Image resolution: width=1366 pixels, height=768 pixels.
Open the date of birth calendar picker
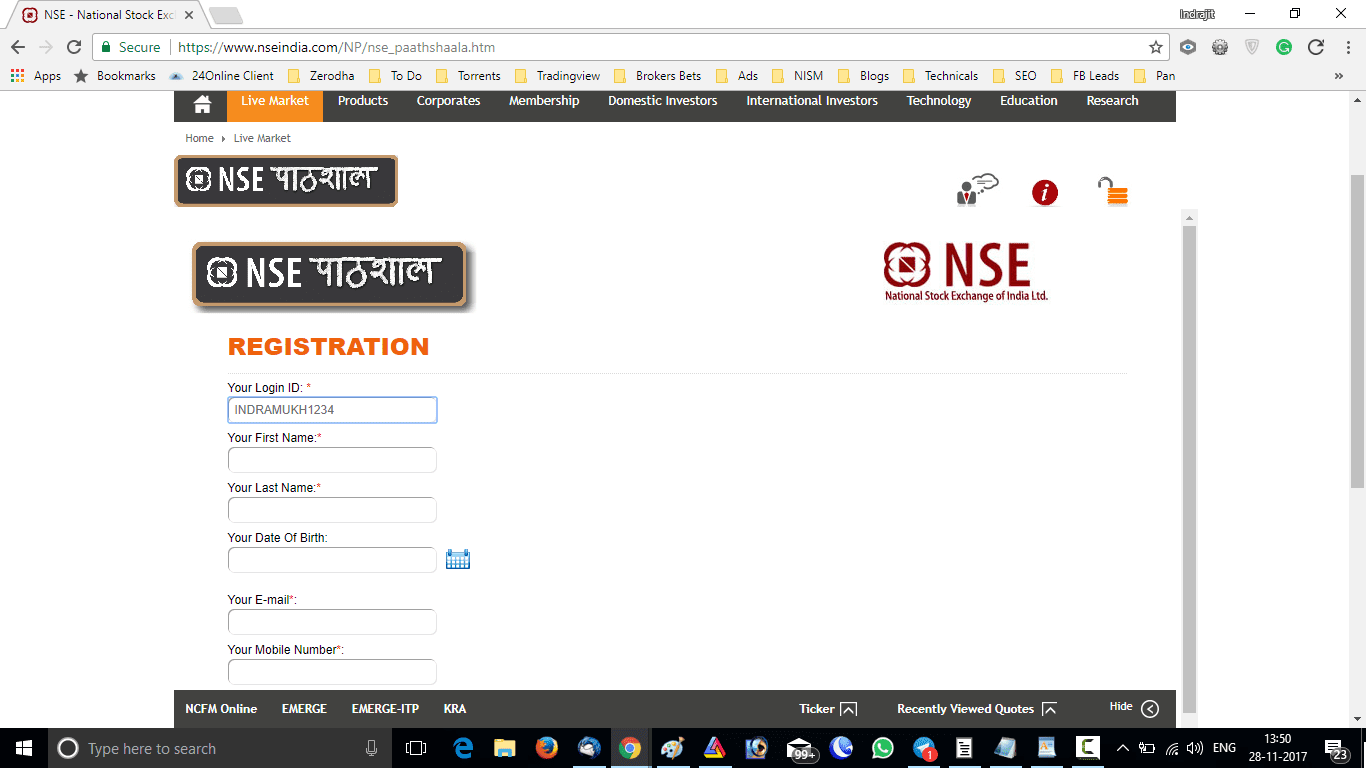(x=458, y=559)
